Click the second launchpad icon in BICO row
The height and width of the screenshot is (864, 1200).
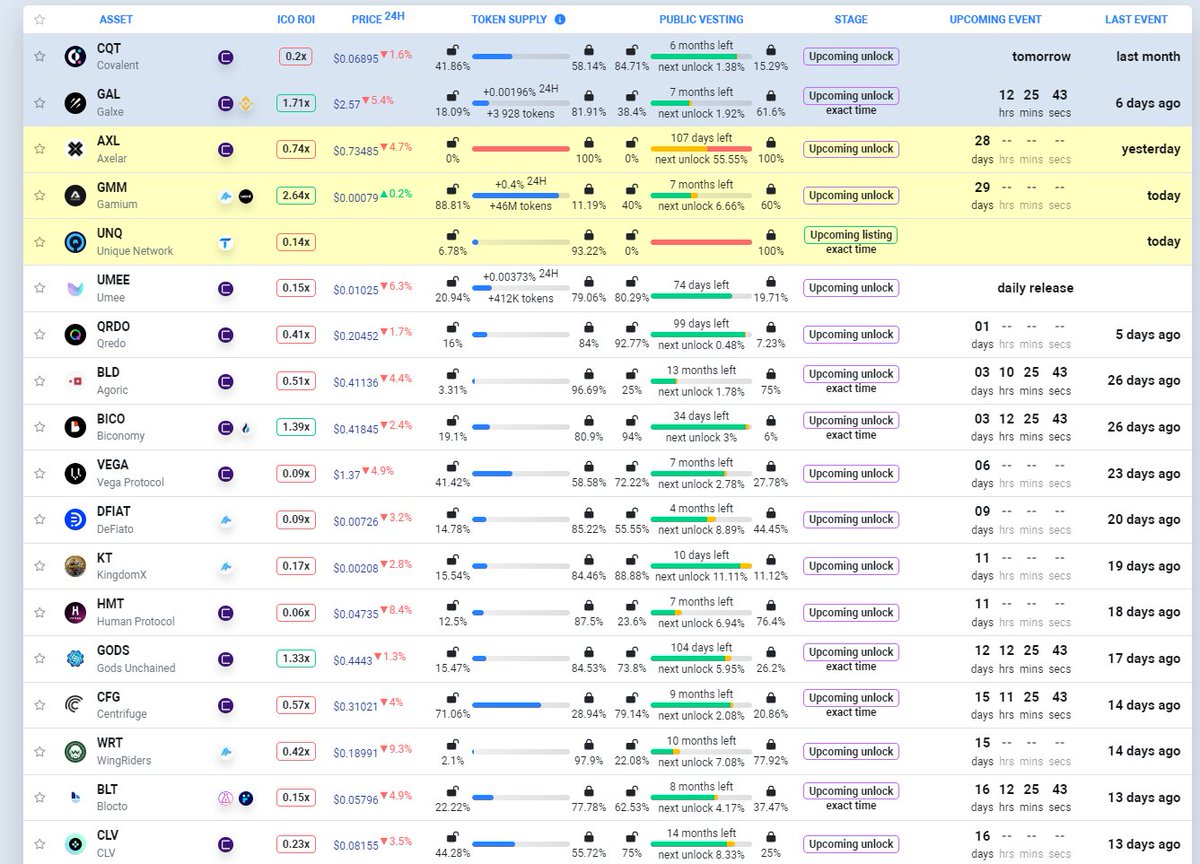point(245,427)
